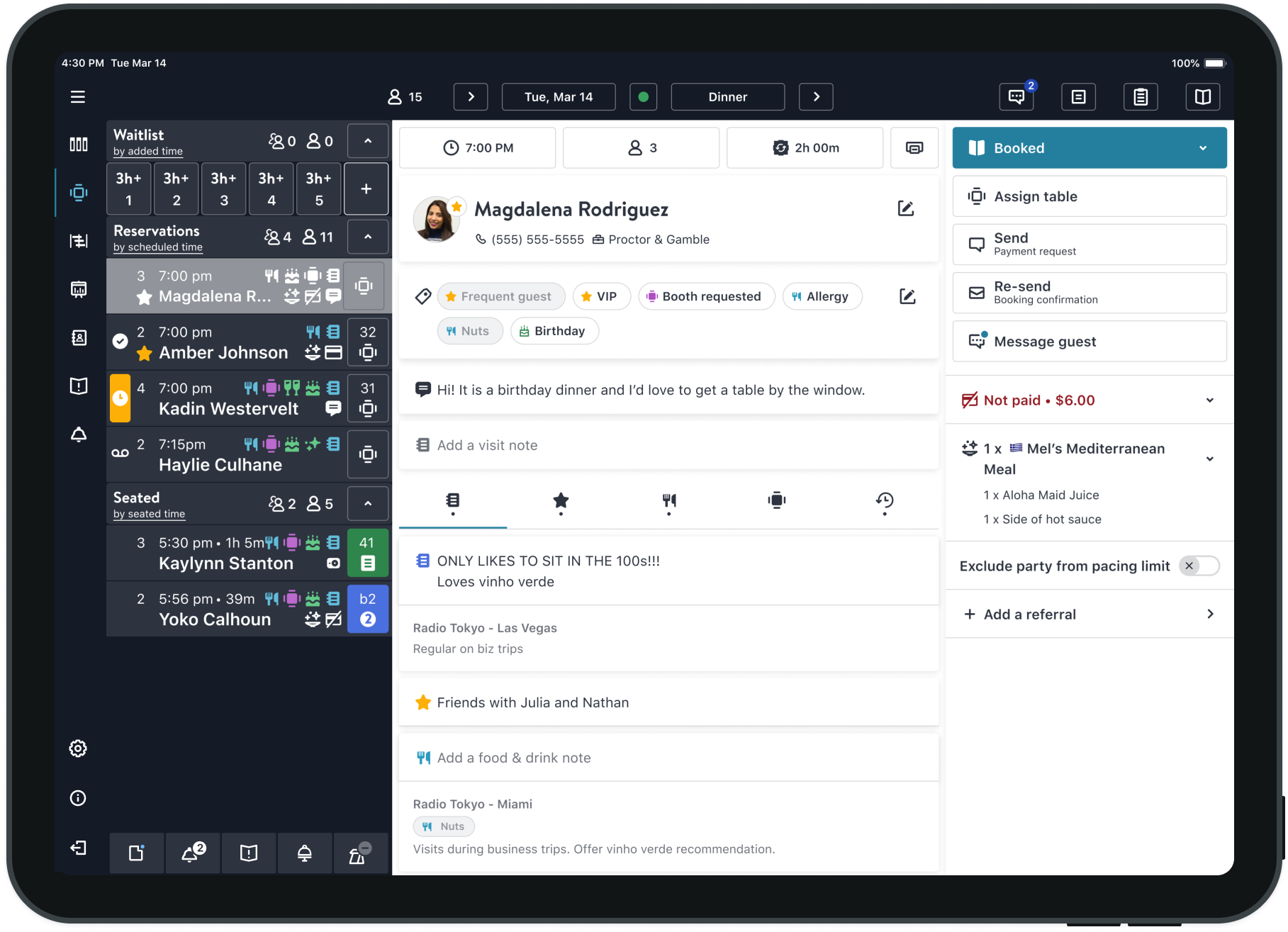Open the hamburger menu icon
This screenshot has width=1288, height=932.
[78, 97]
